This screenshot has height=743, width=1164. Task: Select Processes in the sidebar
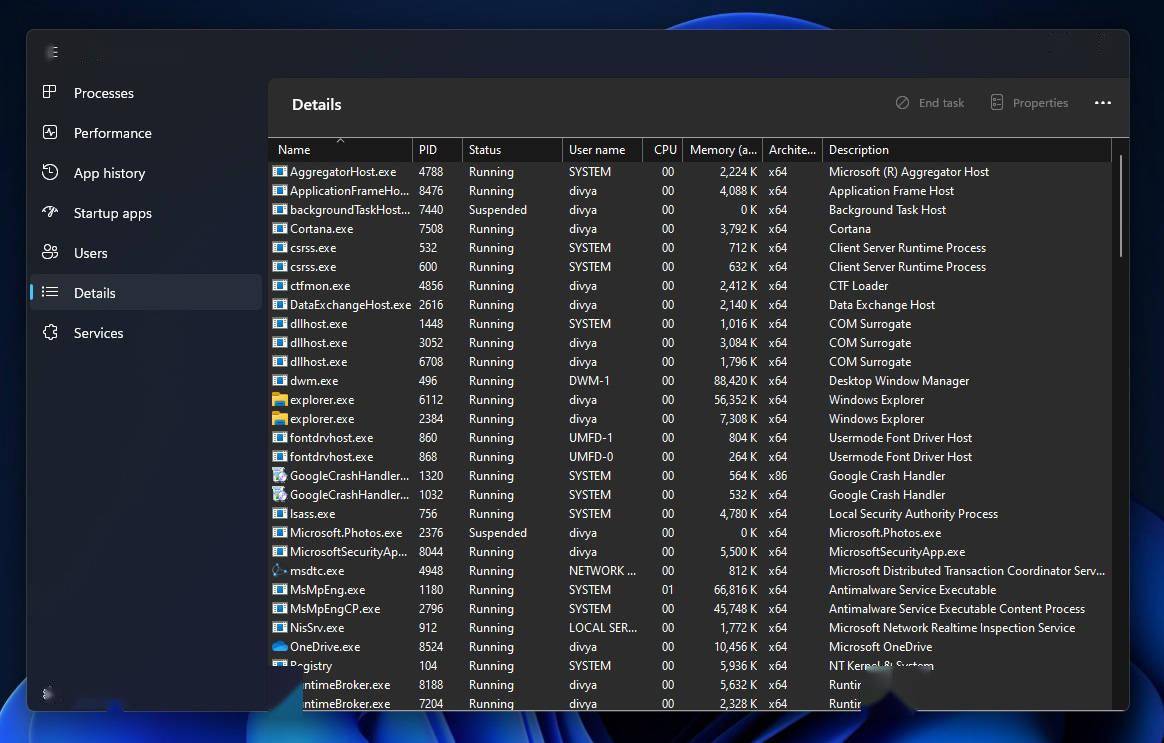[x=104, y=92]
